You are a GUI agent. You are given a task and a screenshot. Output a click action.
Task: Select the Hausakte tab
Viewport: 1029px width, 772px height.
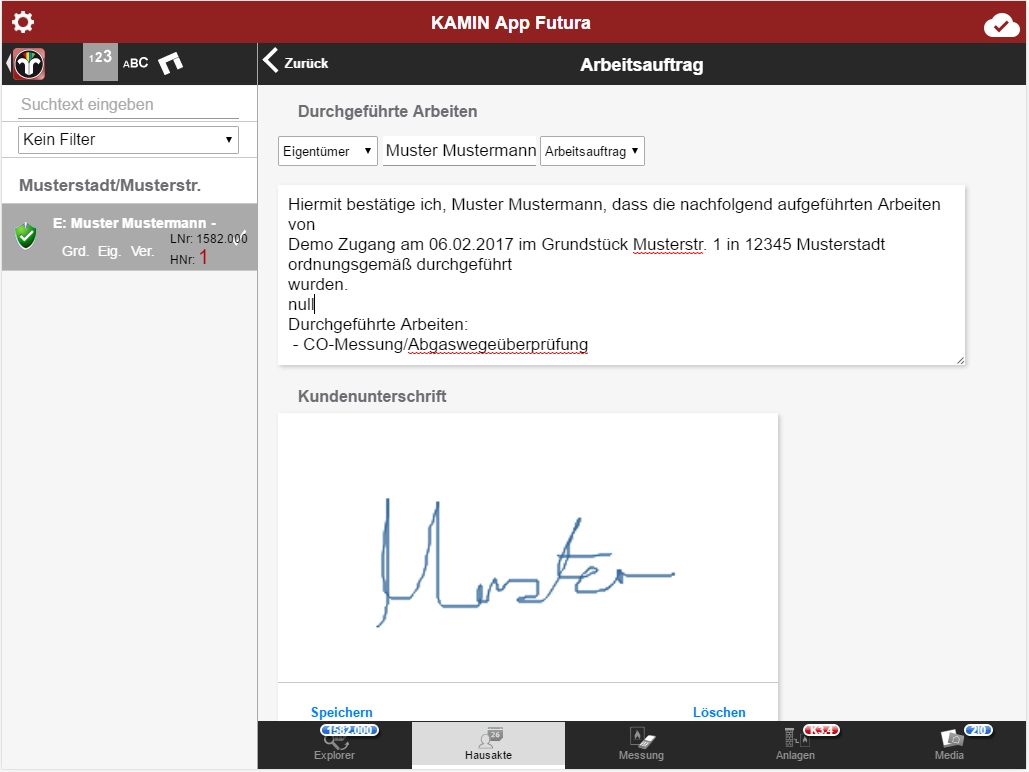pos(488,746)
